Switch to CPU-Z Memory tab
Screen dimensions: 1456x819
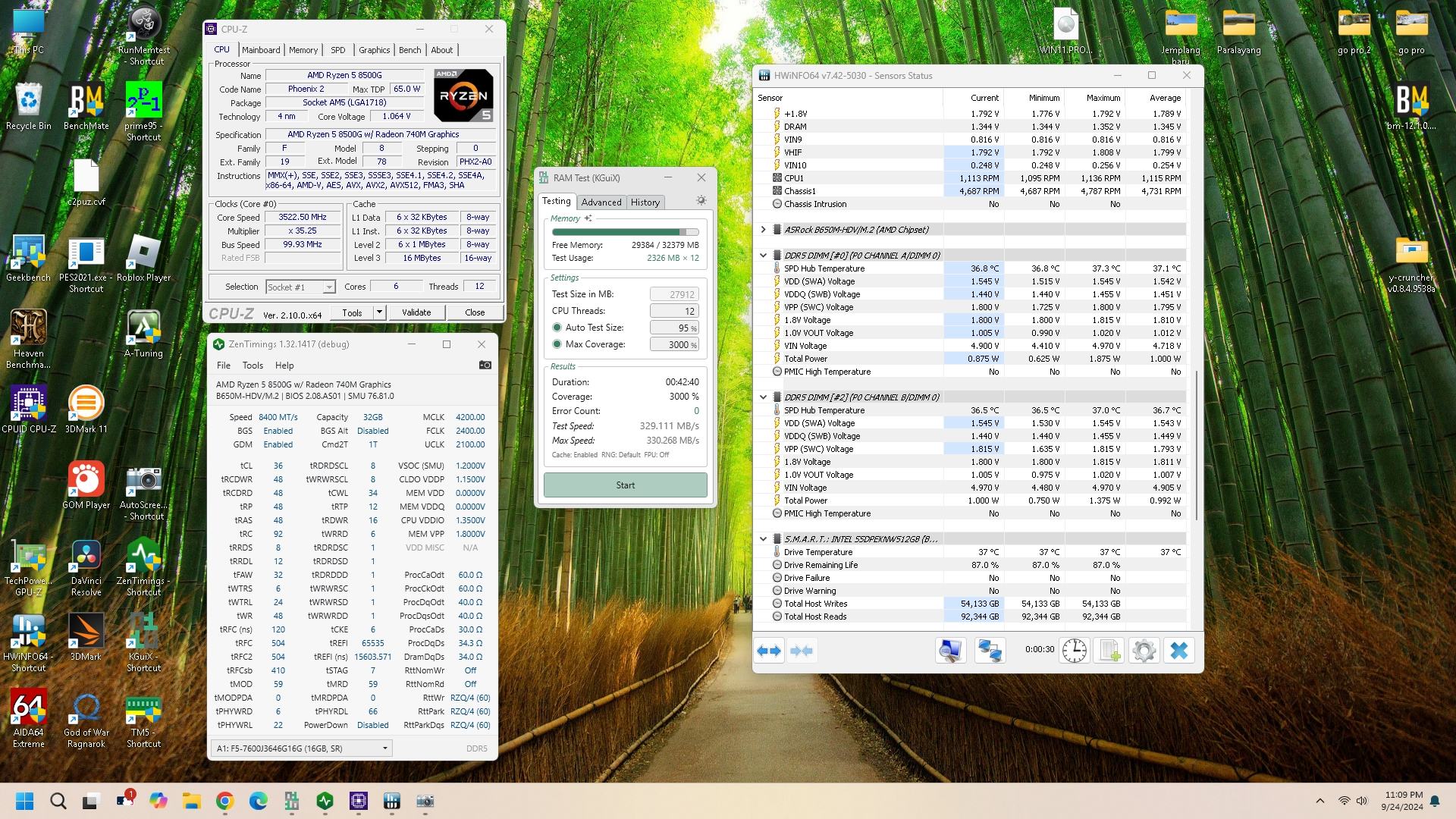(303, 50)
